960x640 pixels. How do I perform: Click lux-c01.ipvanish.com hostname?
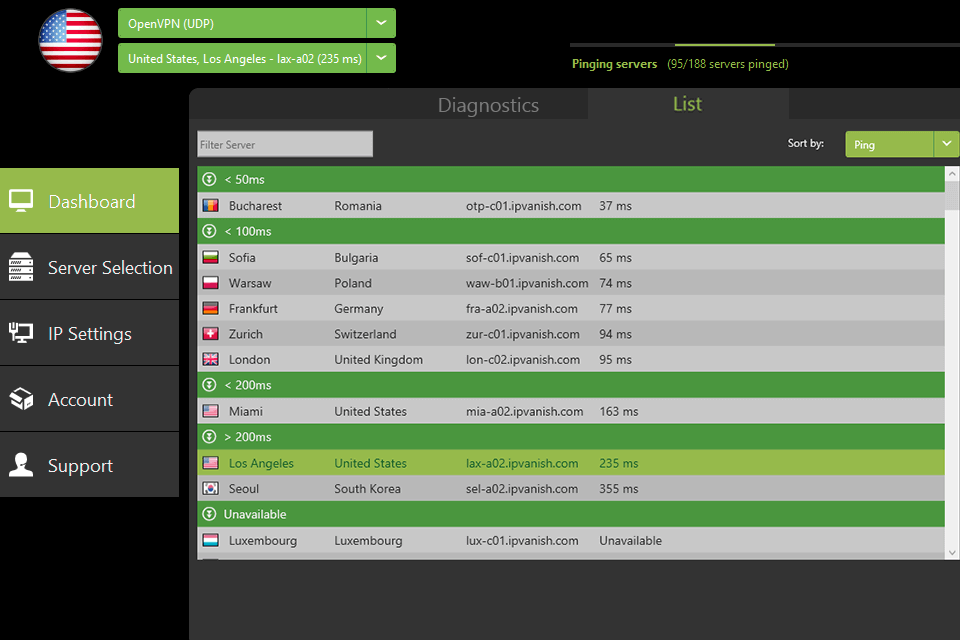click(522, 540)
